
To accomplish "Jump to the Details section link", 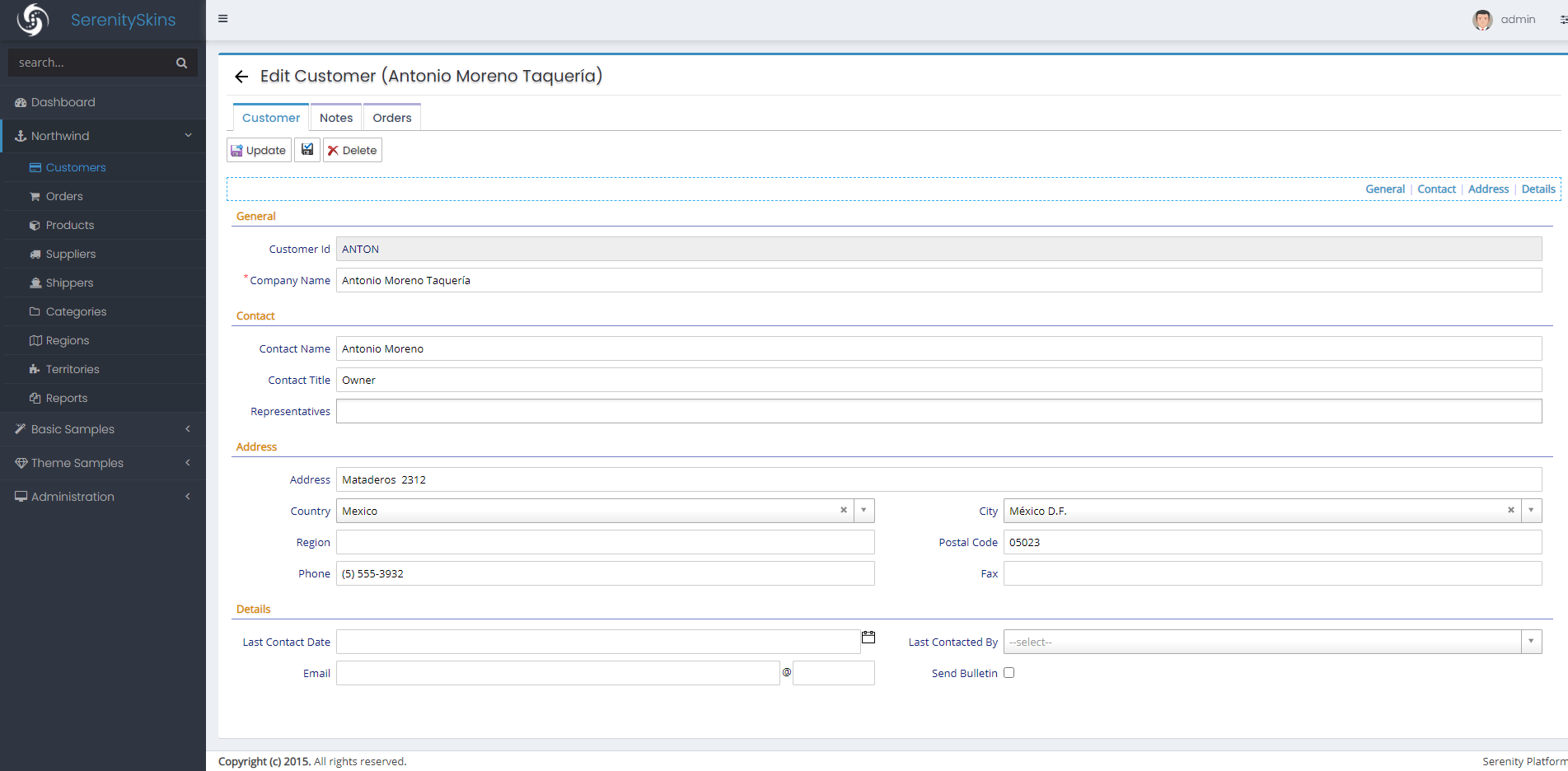I will 1538,189.
